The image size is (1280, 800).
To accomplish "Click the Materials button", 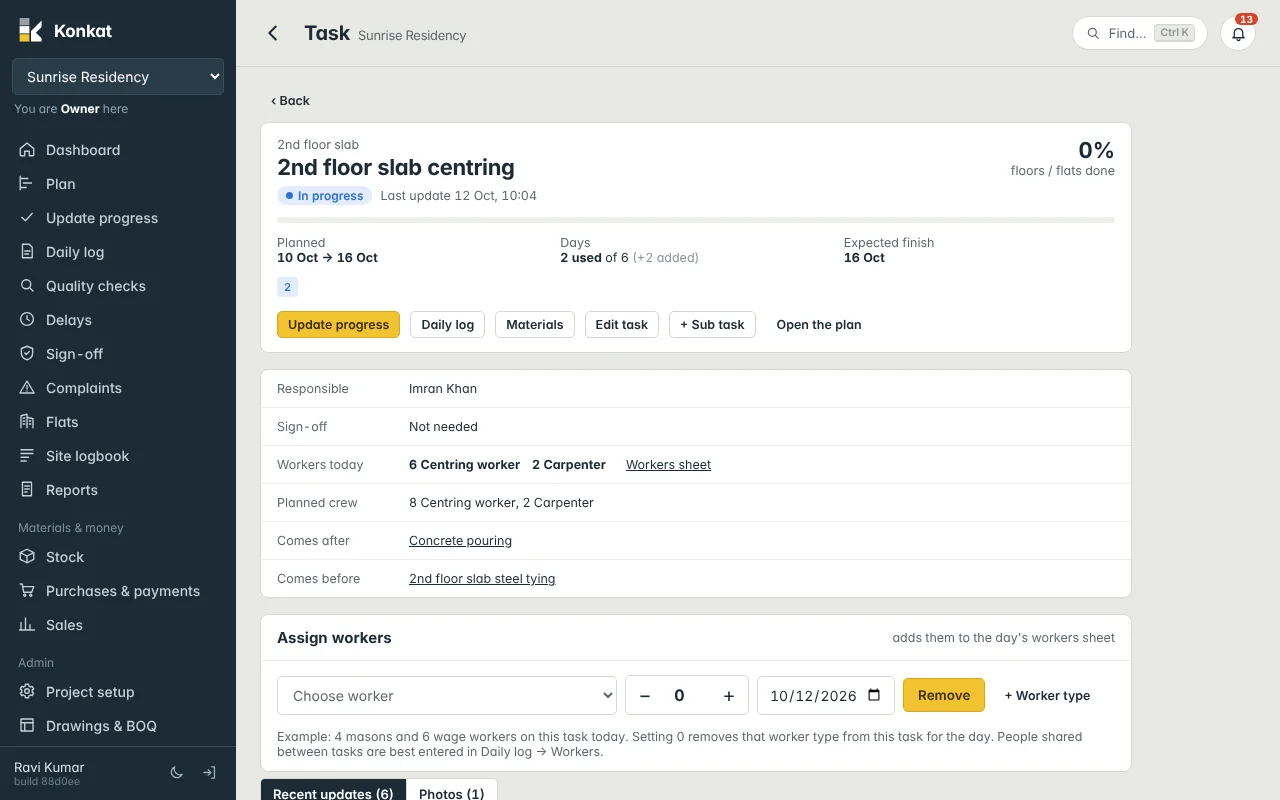I will click(x=535, y=325).
